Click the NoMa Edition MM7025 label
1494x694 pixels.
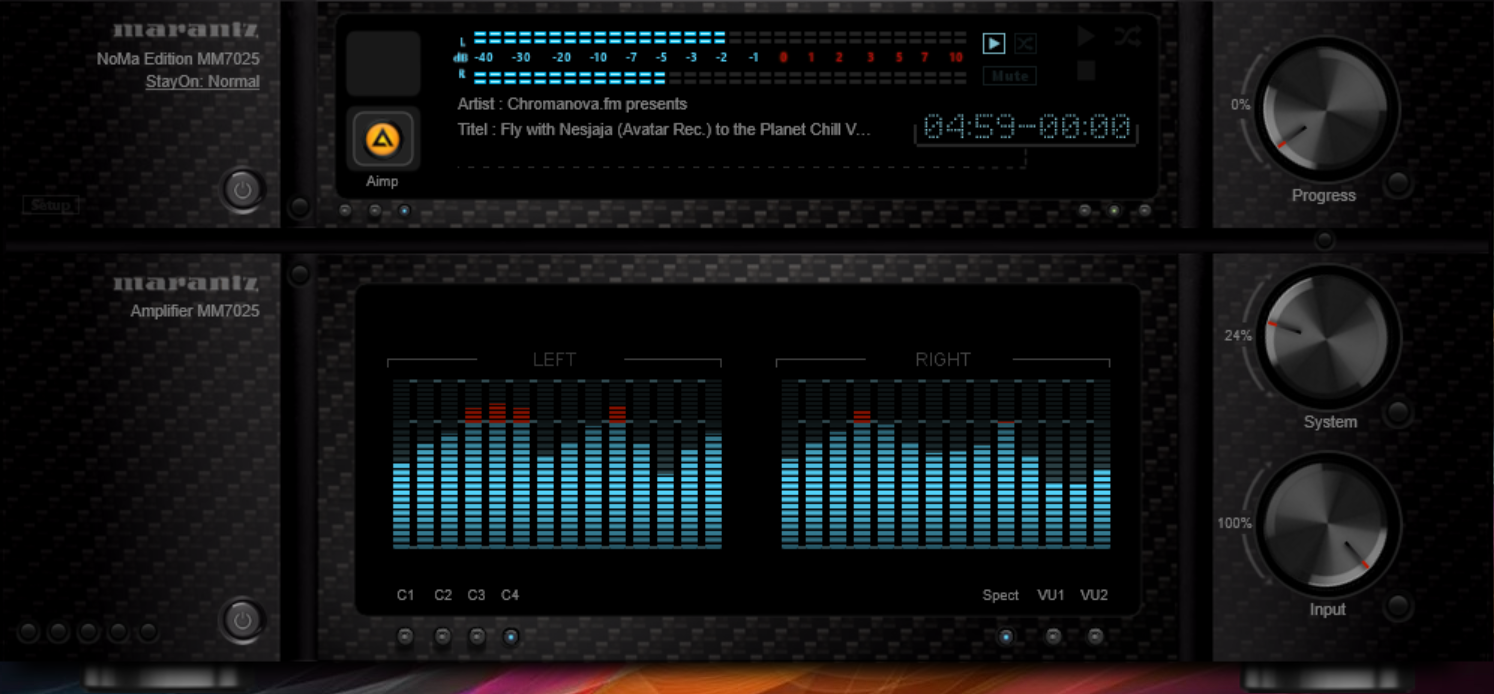tap(178, 59)
